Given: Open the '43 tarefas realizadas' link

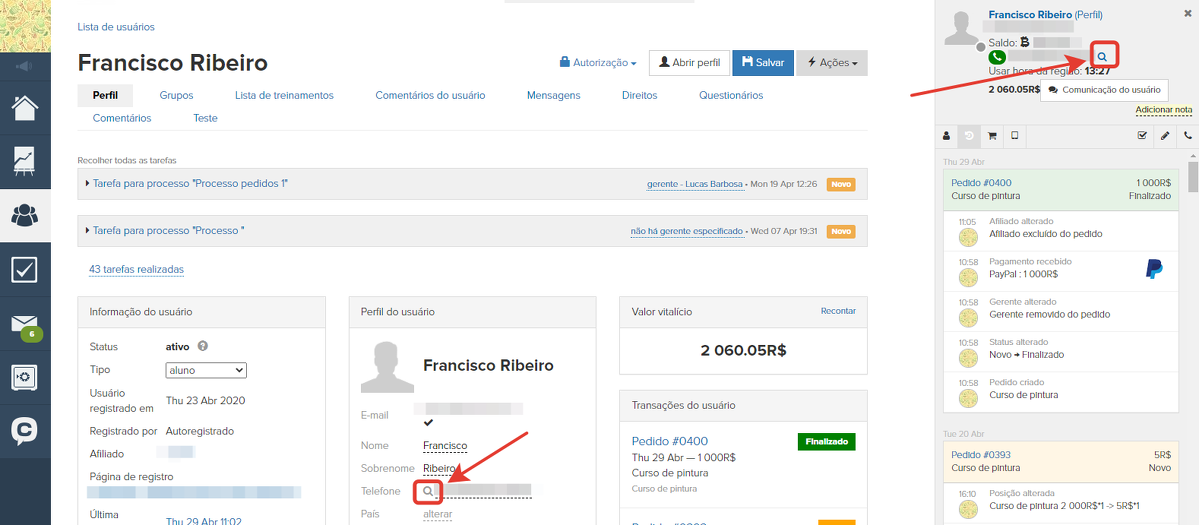Looking at the screenshot, I should click(136, 270).
